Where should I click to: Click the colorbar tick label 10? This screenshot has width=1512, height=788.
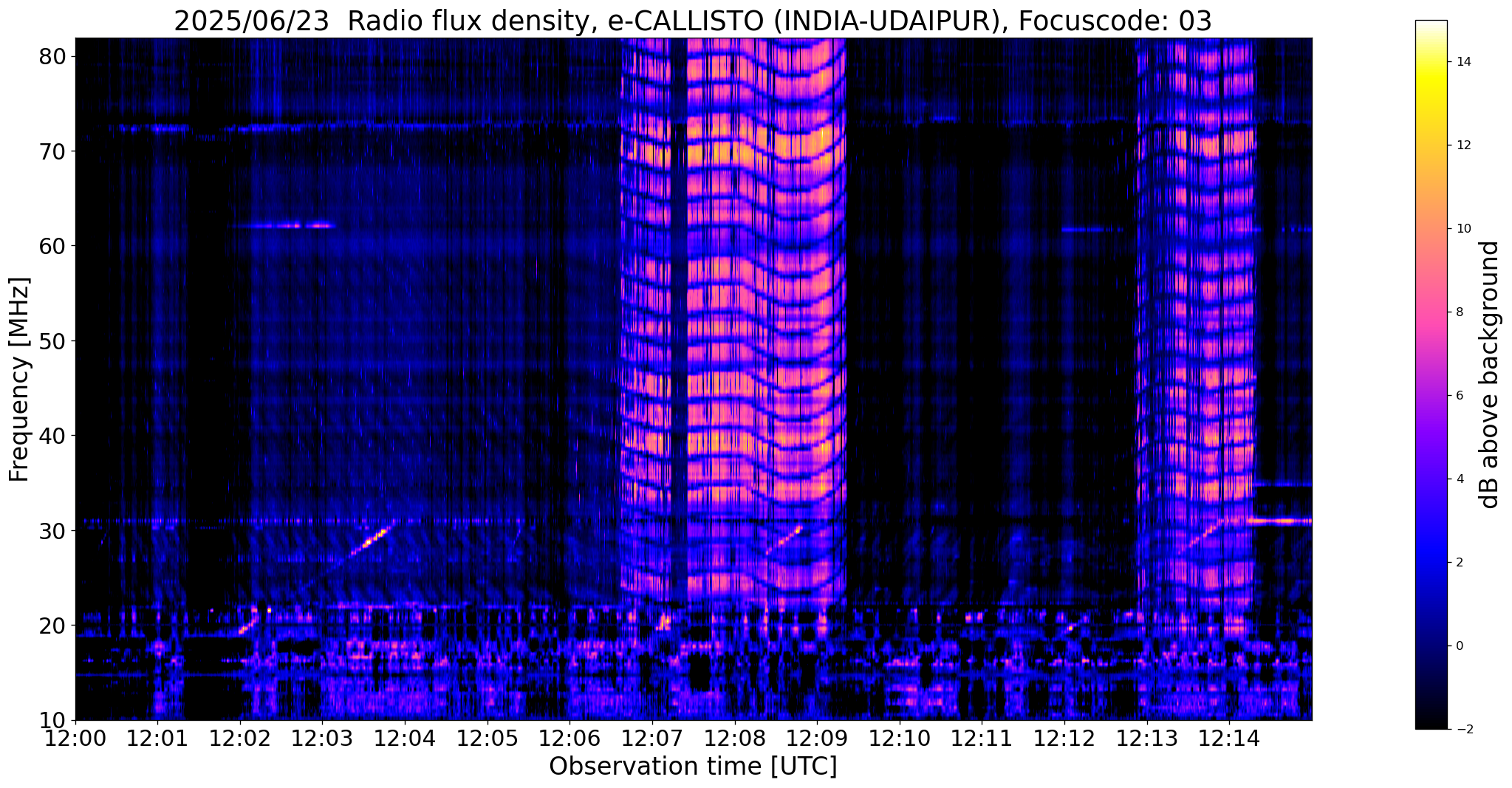pyautogui.click(x=1463, y=229)
